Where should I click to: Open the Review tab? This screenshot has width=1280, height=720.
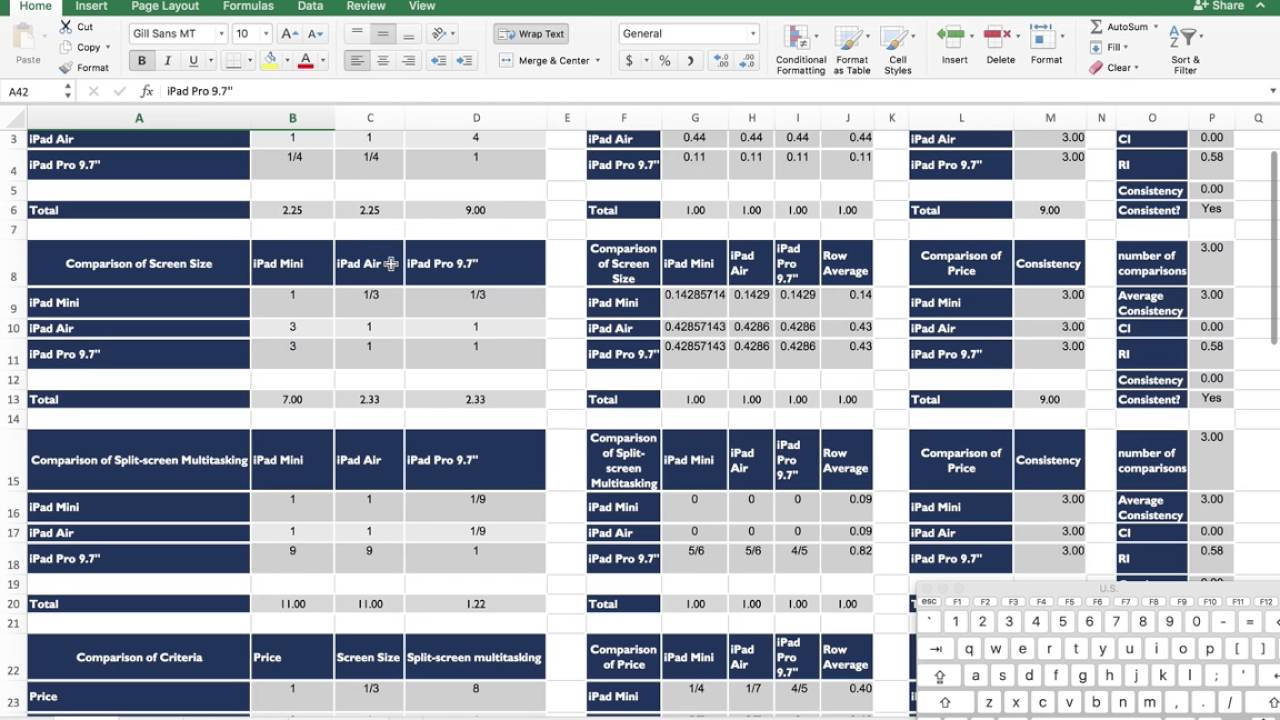[366, 6]
